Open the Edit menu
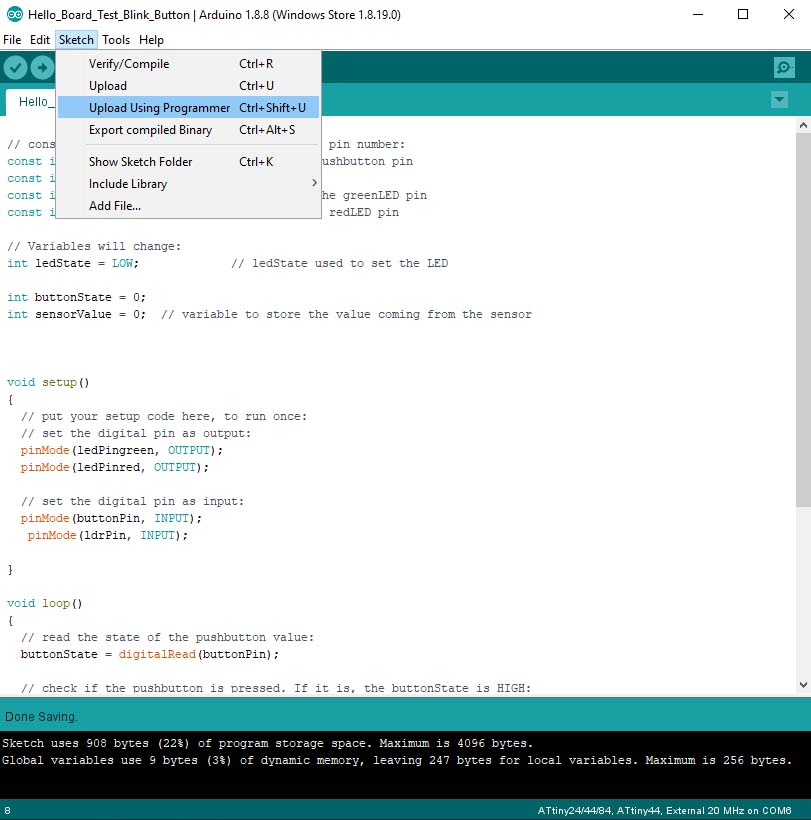 pyautogui.click(x=40, y=40)
